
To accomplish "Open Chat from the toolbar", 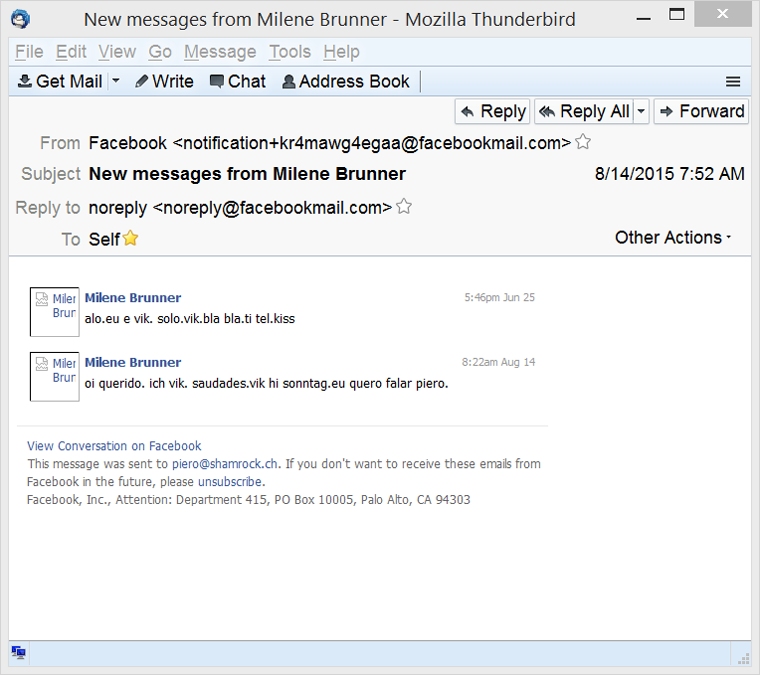I will (237, 82).
